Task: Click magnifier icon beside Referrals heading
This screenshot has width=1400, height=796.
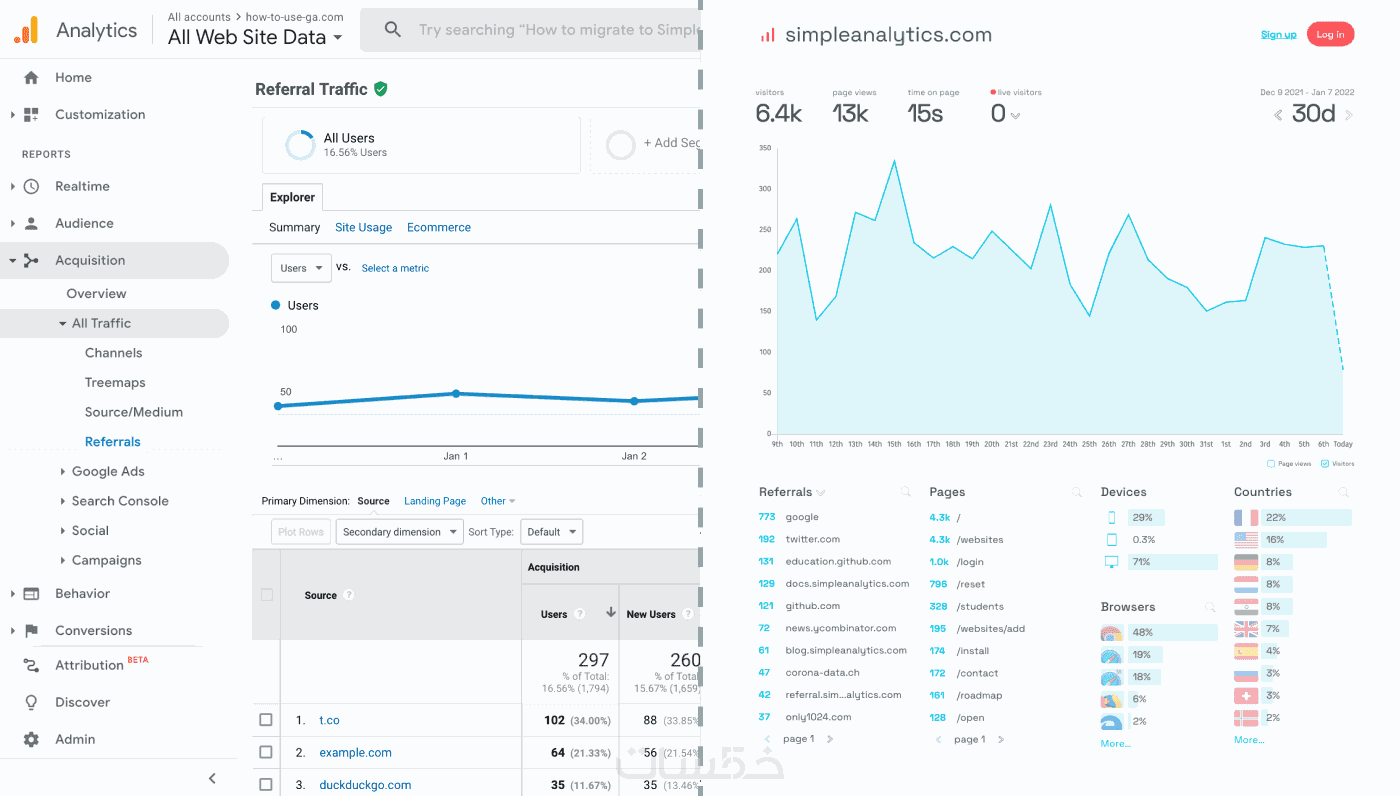Action: coord(905,492)
